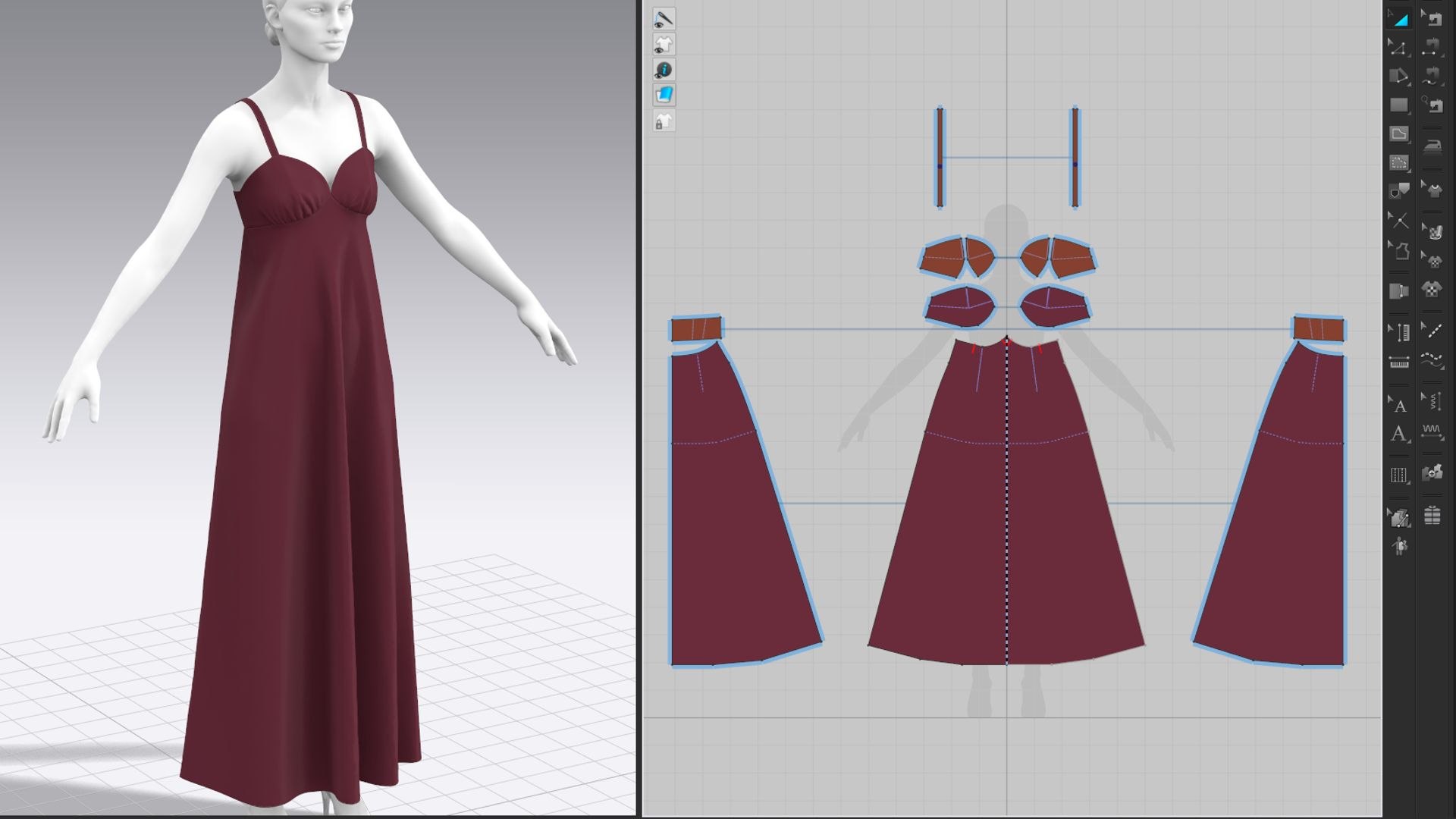Select the Edit Pattern point tool
The width and height of the screenshot is (1456, 819).
point(1399,48)
